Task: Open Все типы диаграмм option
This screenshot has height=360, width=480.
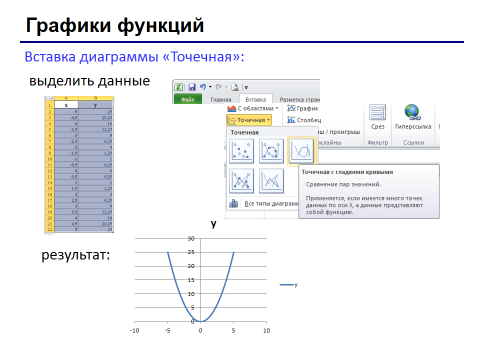Action: click(263, 203)
